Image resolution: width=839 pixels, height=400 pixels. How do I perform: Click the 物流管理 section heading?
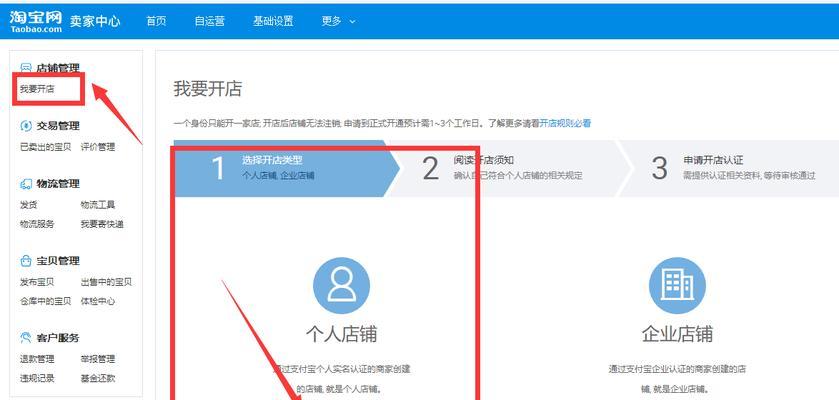point(58,184)
